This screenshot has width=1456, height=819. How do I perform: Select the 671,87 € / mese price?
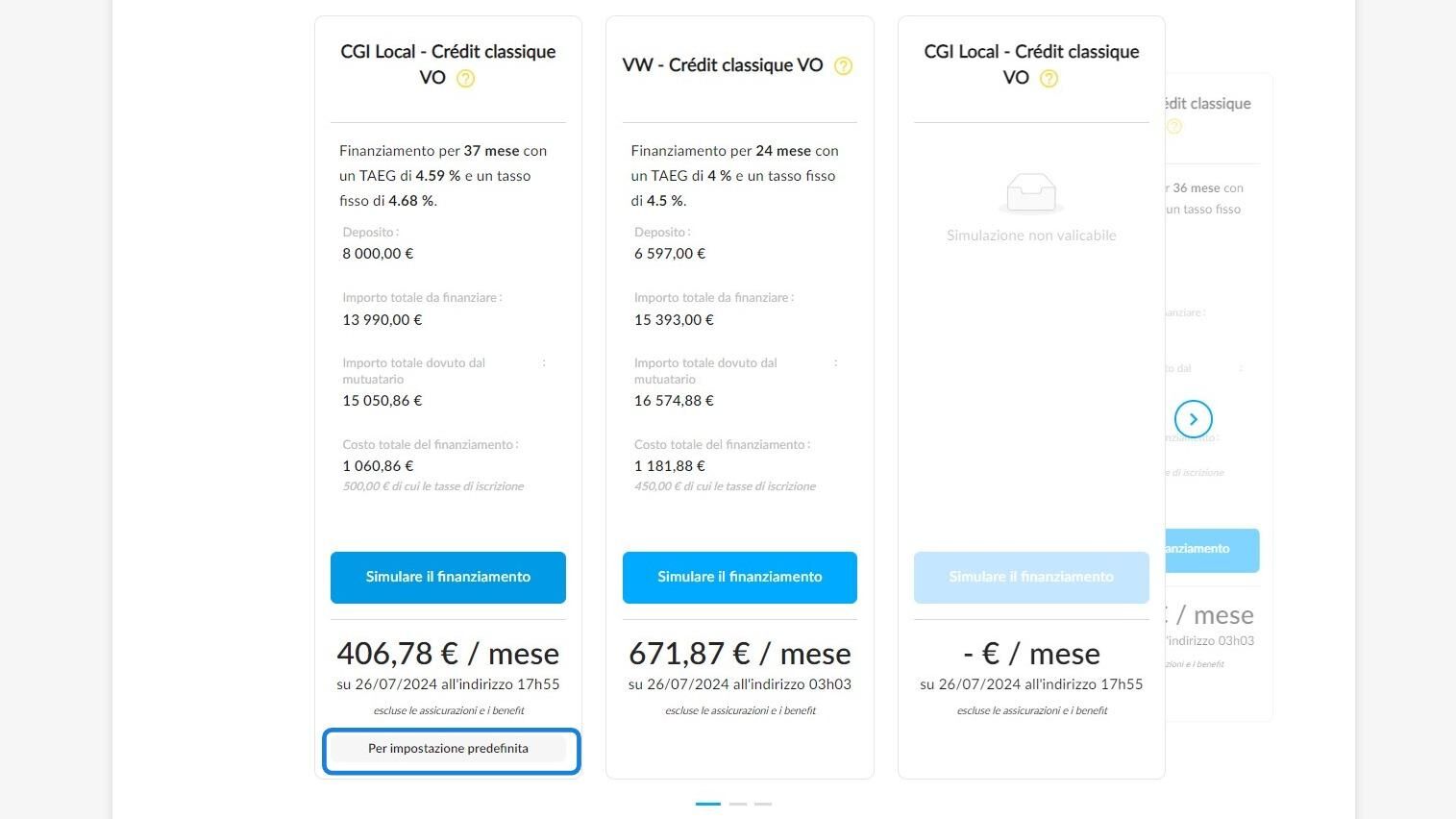click(x=740, y=654)
